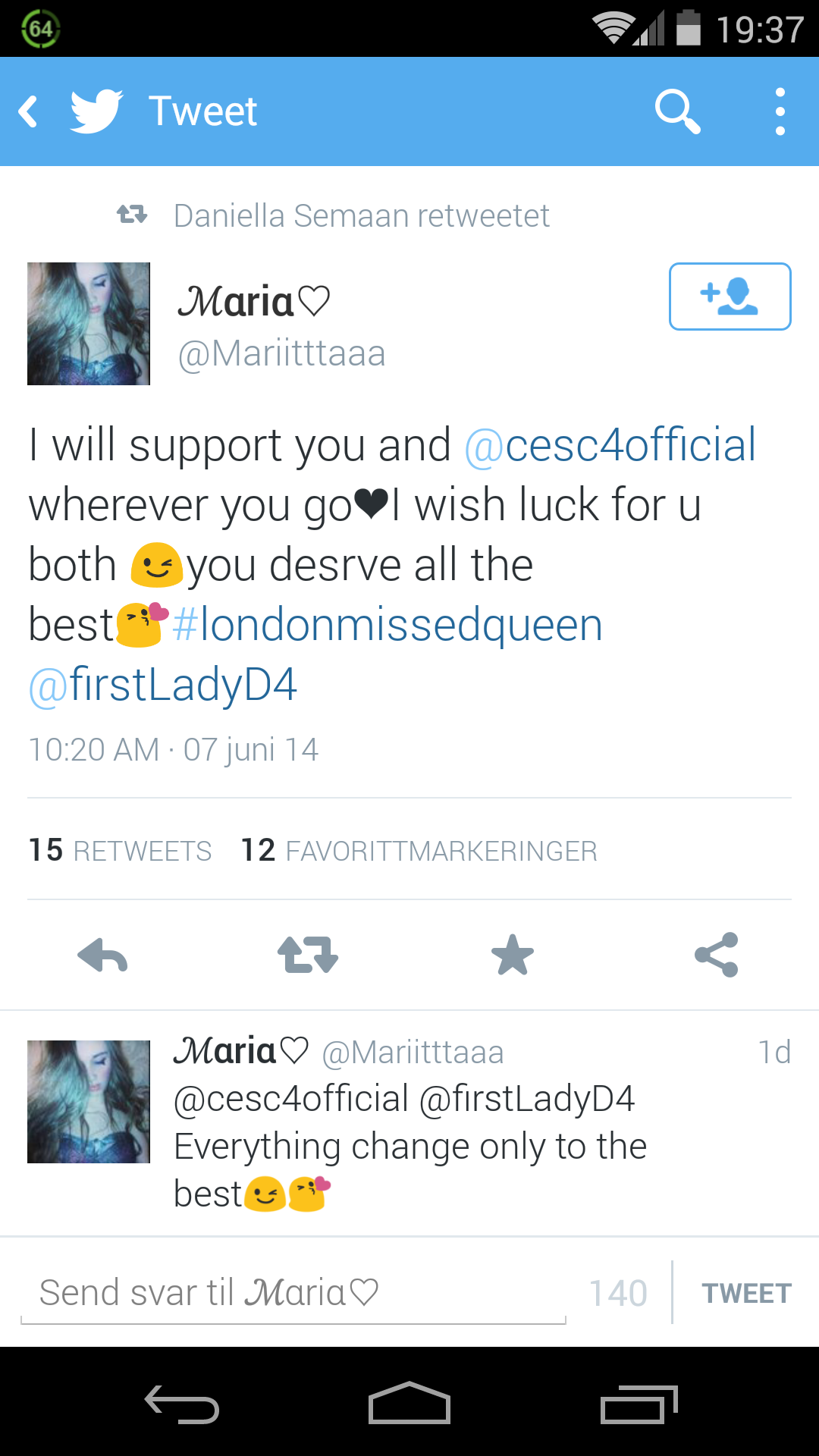Reply to the tweet with the reply arrow
Screen dimensions: 819x1456
click(102, 955)
